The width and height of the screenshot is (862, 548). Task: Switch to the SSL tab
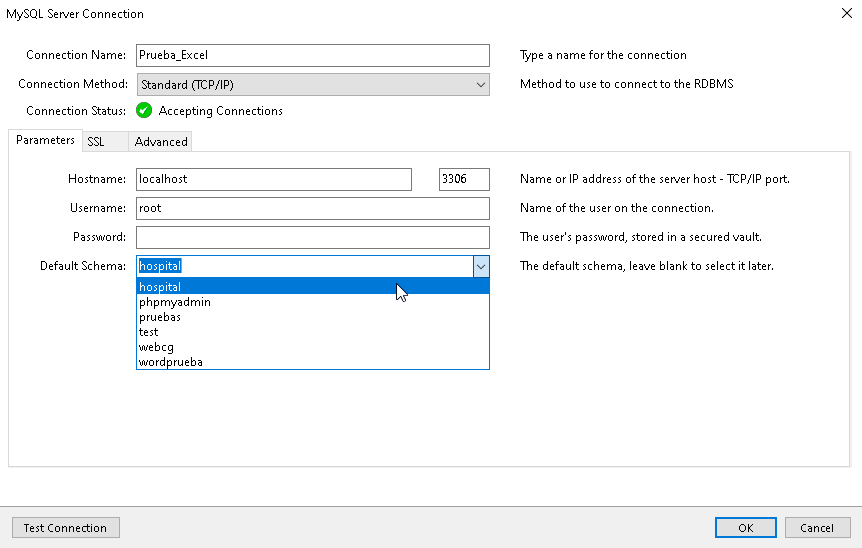tap(95, 142)
